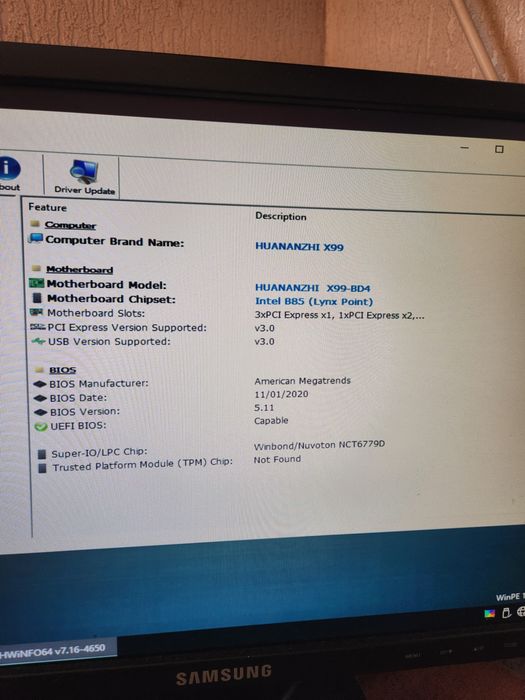
Task: Select the Capable value
Action: click(x=271, y=421)
